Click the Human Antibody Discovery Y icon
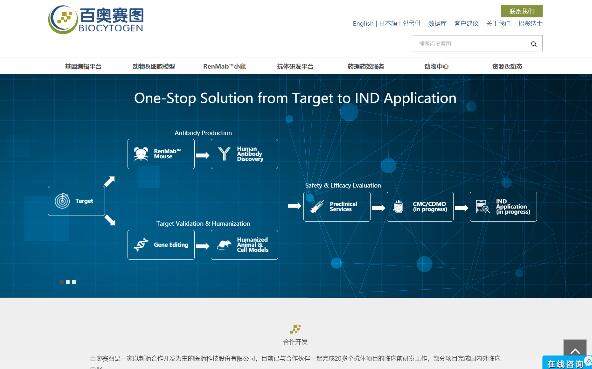 (224, 154)
